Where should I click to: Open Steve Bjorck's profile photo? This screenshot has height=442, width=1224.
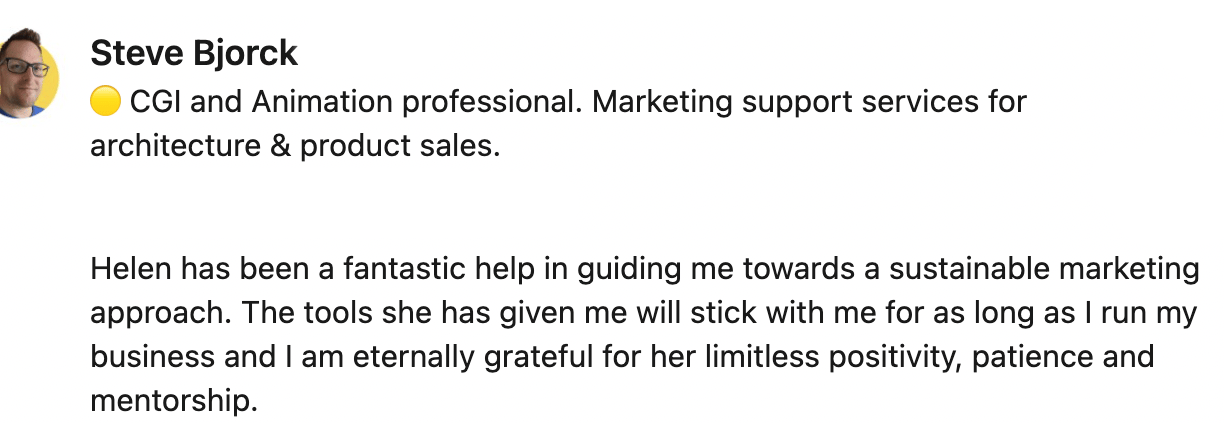(28, 74)
